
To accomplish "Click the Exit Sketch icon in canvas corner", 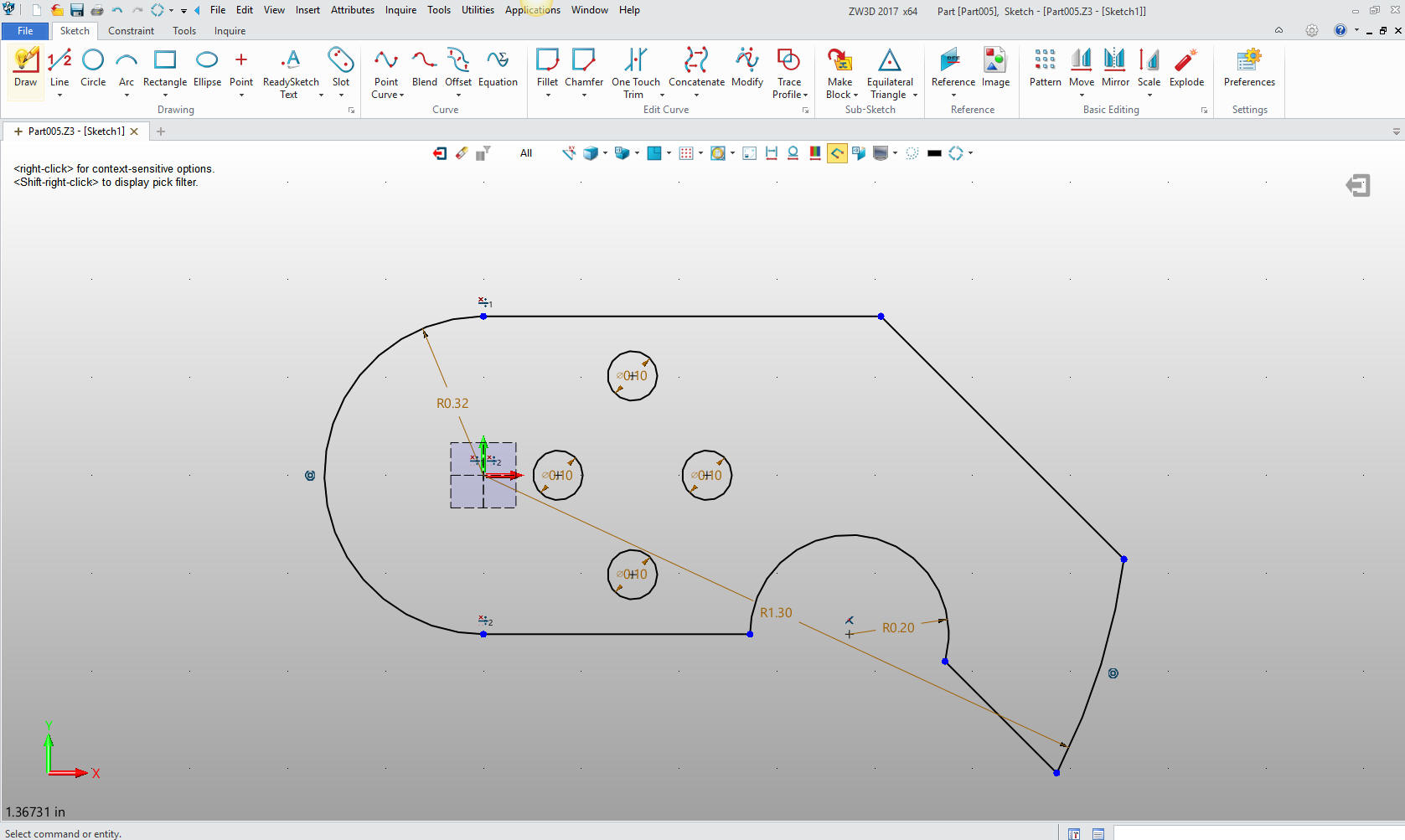I will [1357, 185].
